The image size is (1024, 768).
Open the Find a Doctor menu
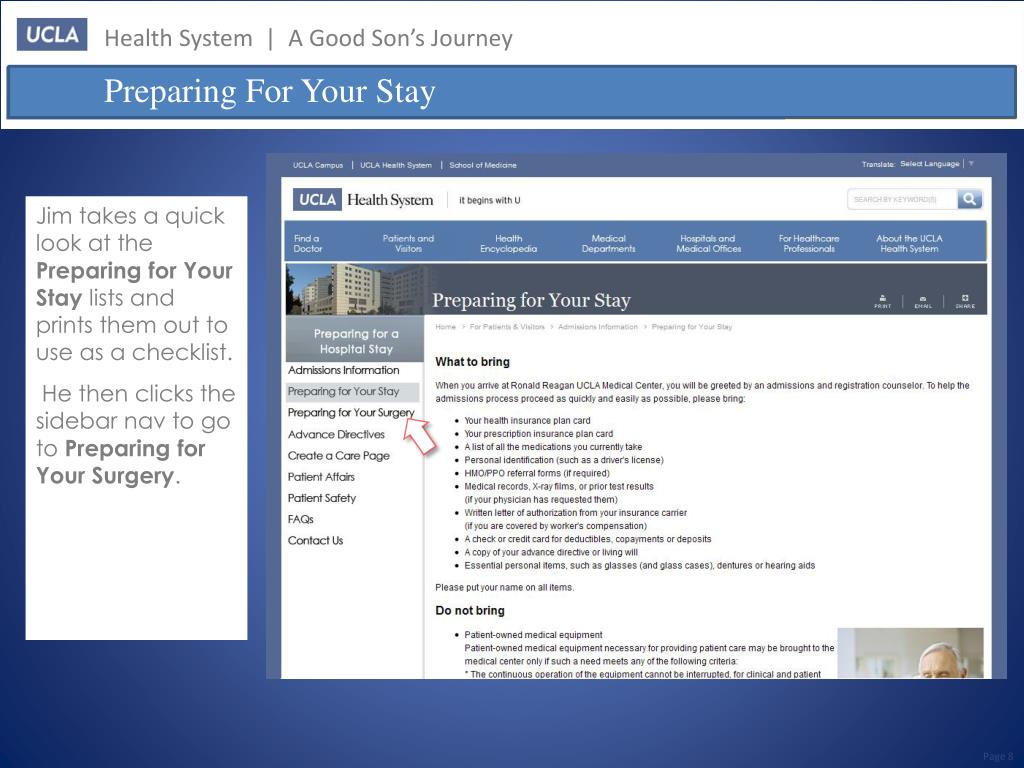click(308, 244)
